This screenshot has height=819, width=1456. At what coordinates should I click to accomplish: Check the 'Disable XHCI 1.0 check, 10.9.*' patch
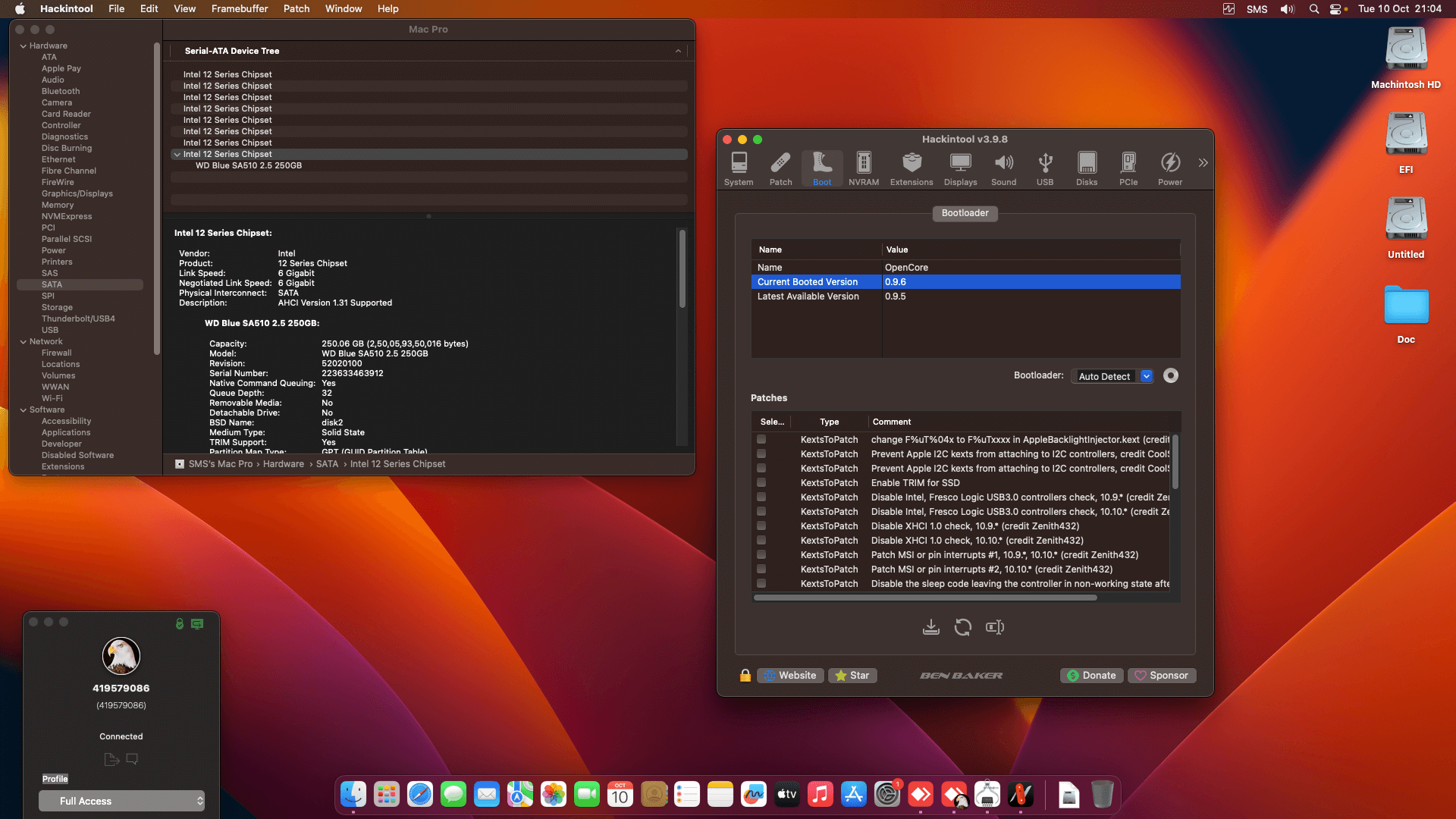pos(761,526)
